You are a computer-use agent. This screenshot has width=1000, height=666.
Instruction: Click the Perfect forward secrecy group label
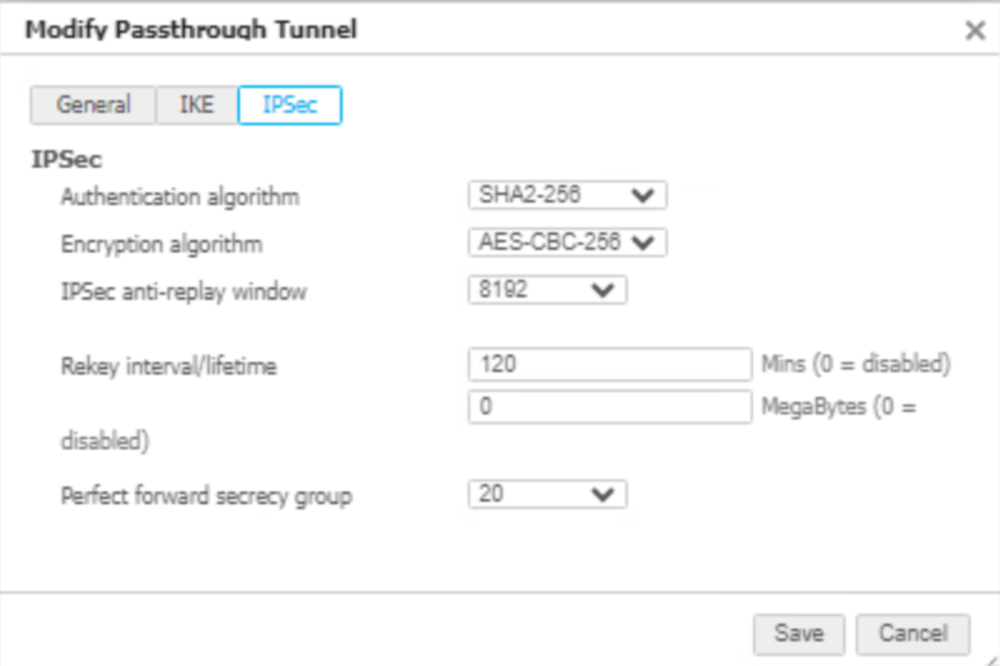(206, 495)
